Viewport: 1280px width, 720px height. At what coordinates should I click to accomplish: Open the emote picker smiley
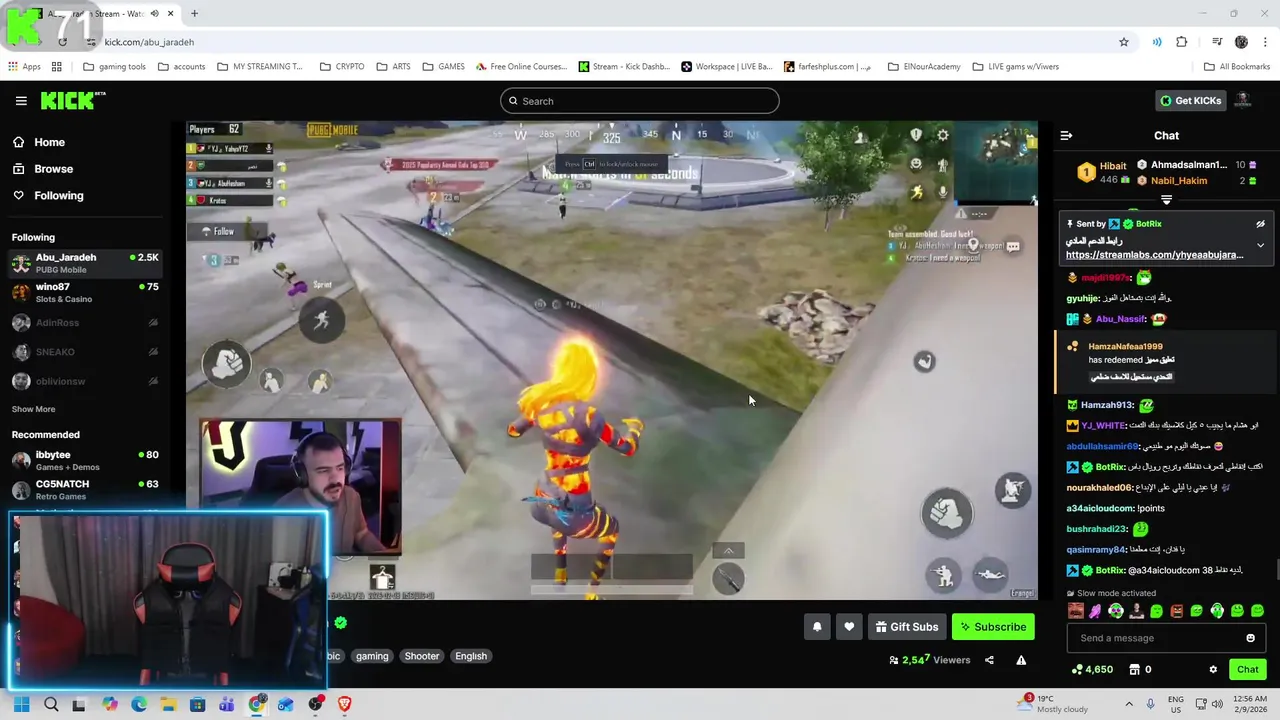pos(1250,638)
